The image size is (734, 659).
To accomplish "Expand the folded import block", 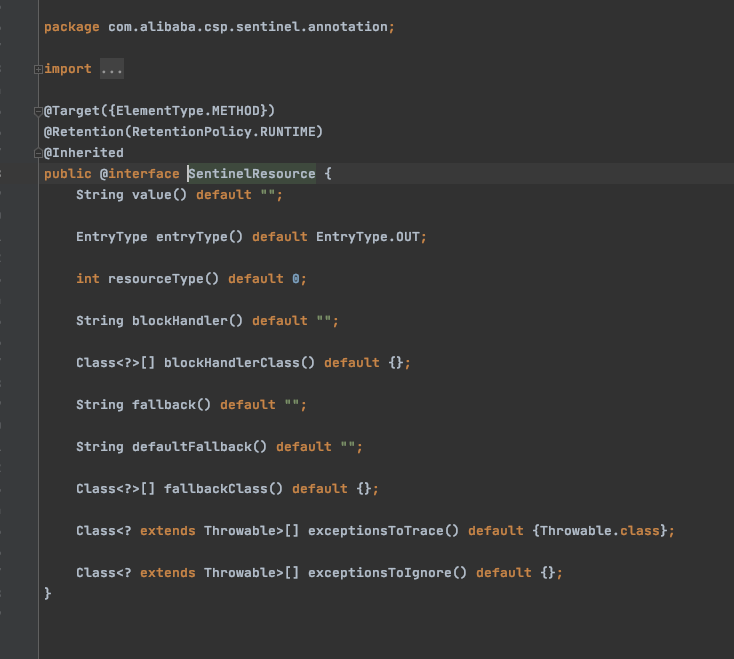I will (38, 69).
